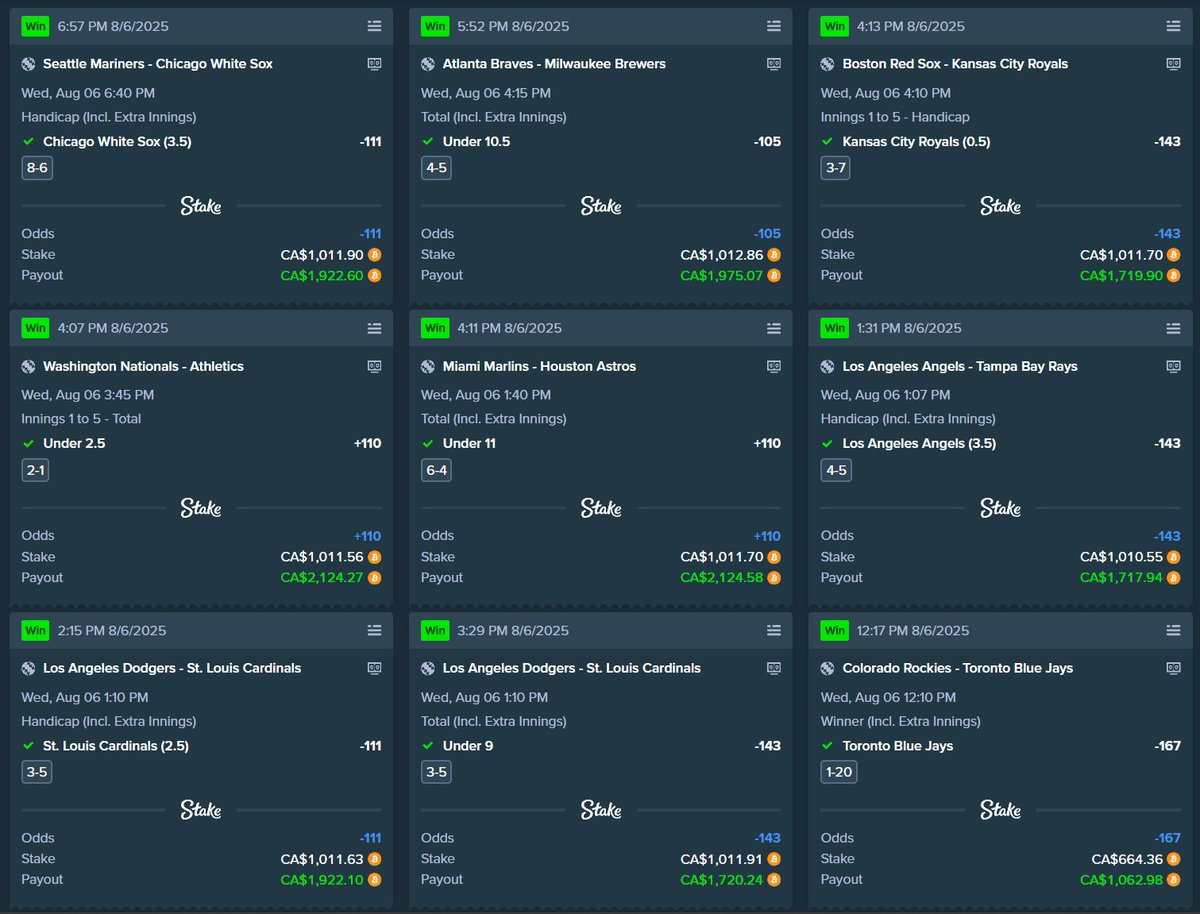Click the 6-4 score box
The image size is (1200, 914).
coord(437,470)
